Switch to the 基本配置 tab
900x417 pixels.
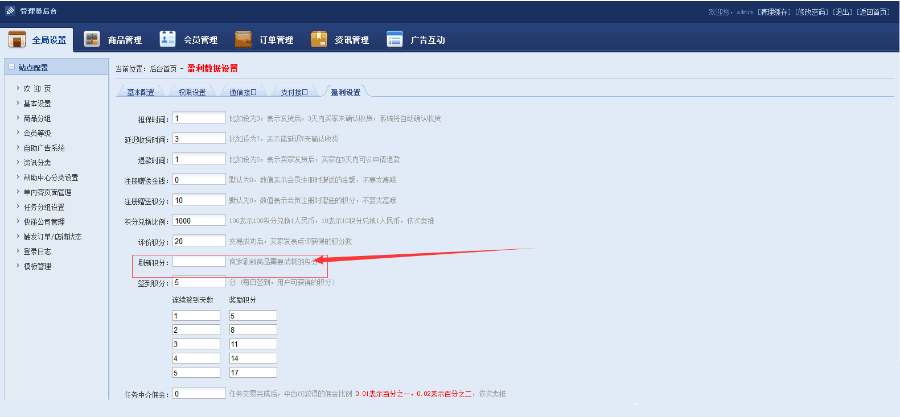tap(141, 92)
